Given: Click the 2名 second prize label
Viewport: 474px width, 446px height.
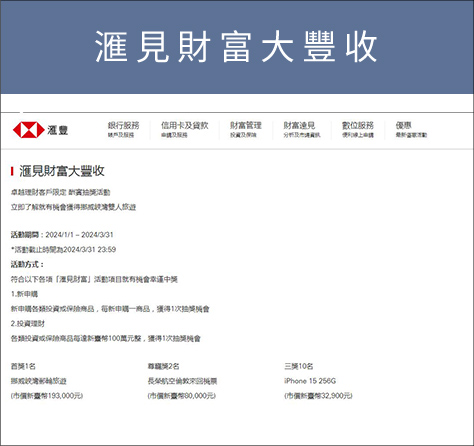Looking at the screenshot, I should pyautogui.click(x=163, y=366).
